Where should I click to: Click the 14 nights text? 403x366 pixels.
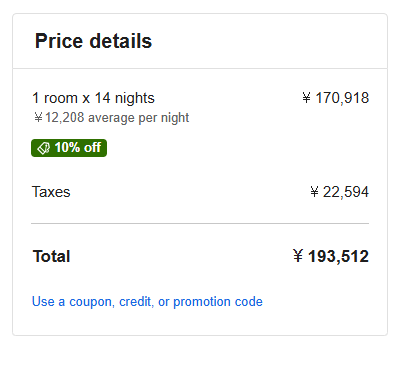[125, 98]
